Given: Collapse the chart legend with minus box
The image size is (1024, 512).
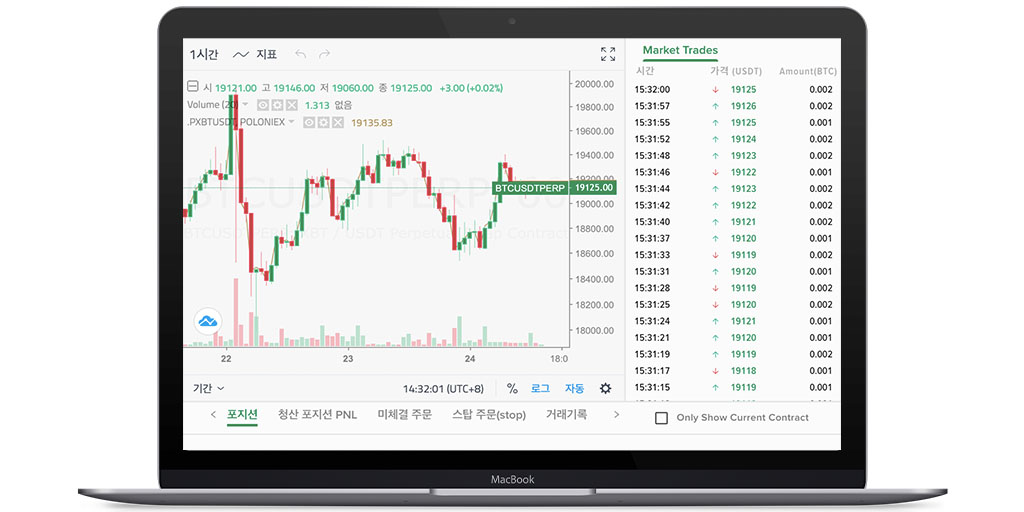Looking at the screenshot, I should 193,87.
